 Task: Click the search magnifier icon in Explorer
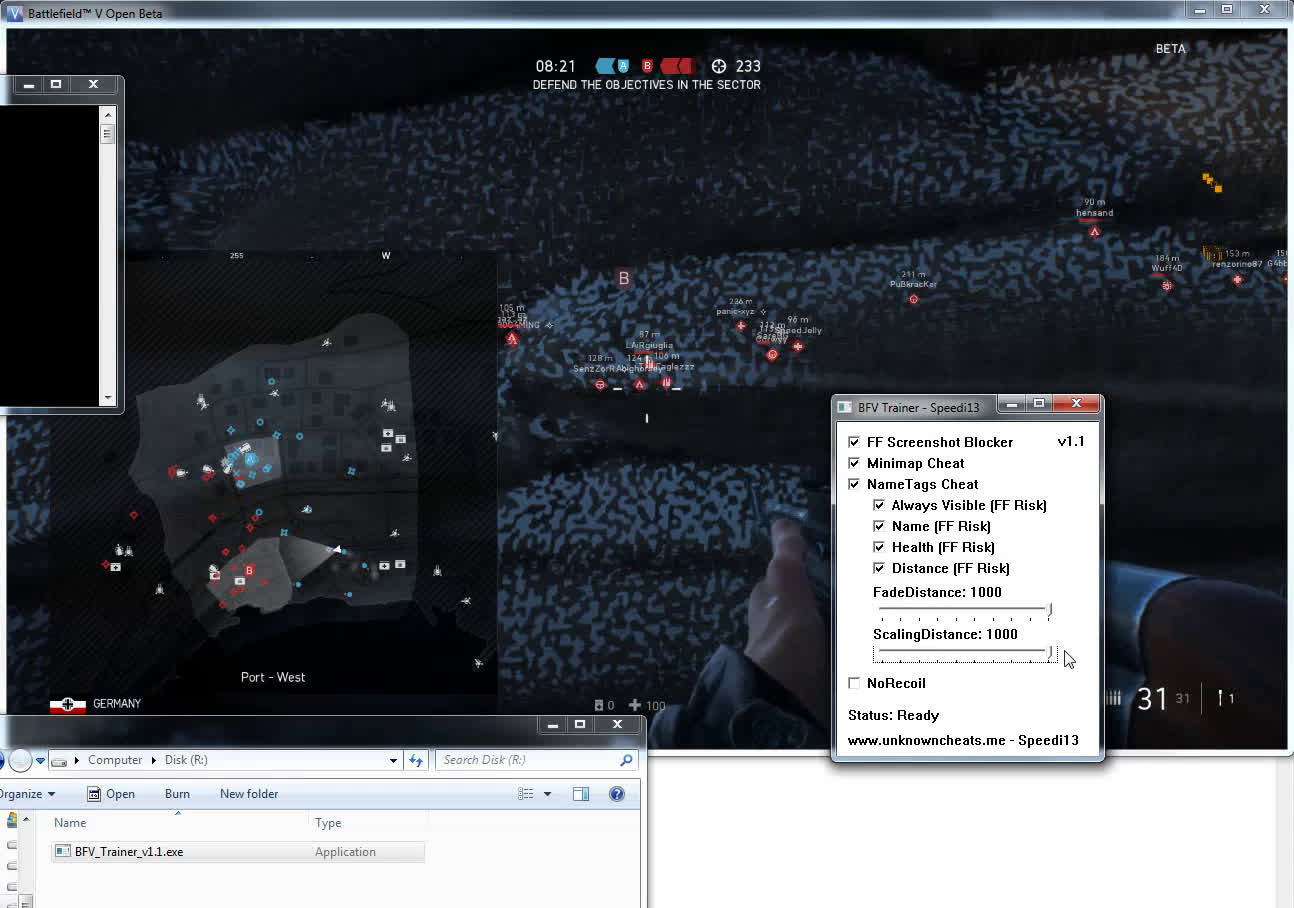[627, 760]
